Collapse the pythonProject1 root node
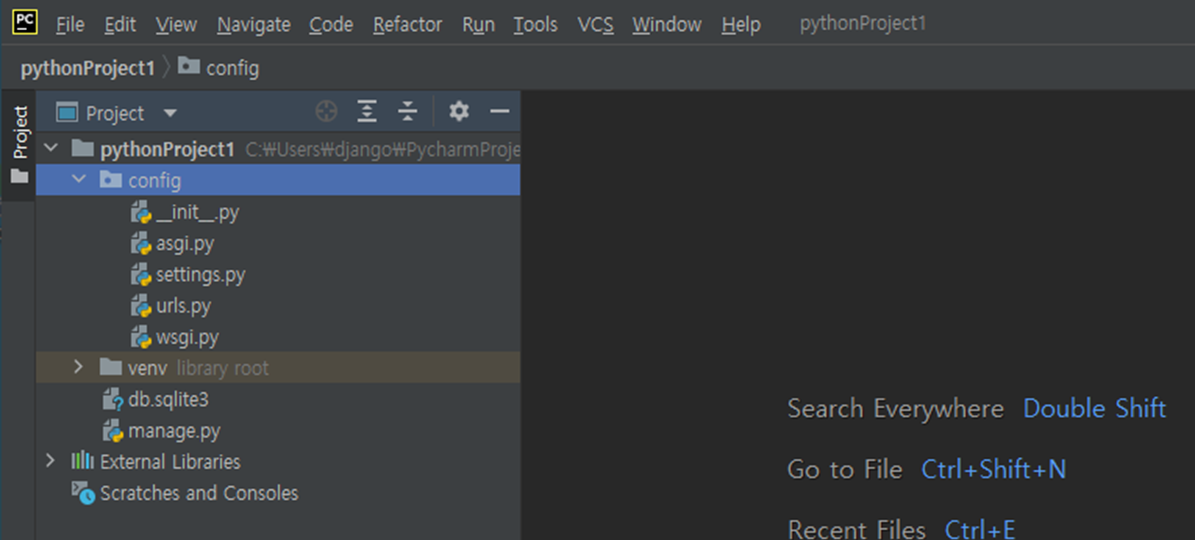The height and width of the screenshot is (540, 1195). pyautogui.click(x=51, y=149)
